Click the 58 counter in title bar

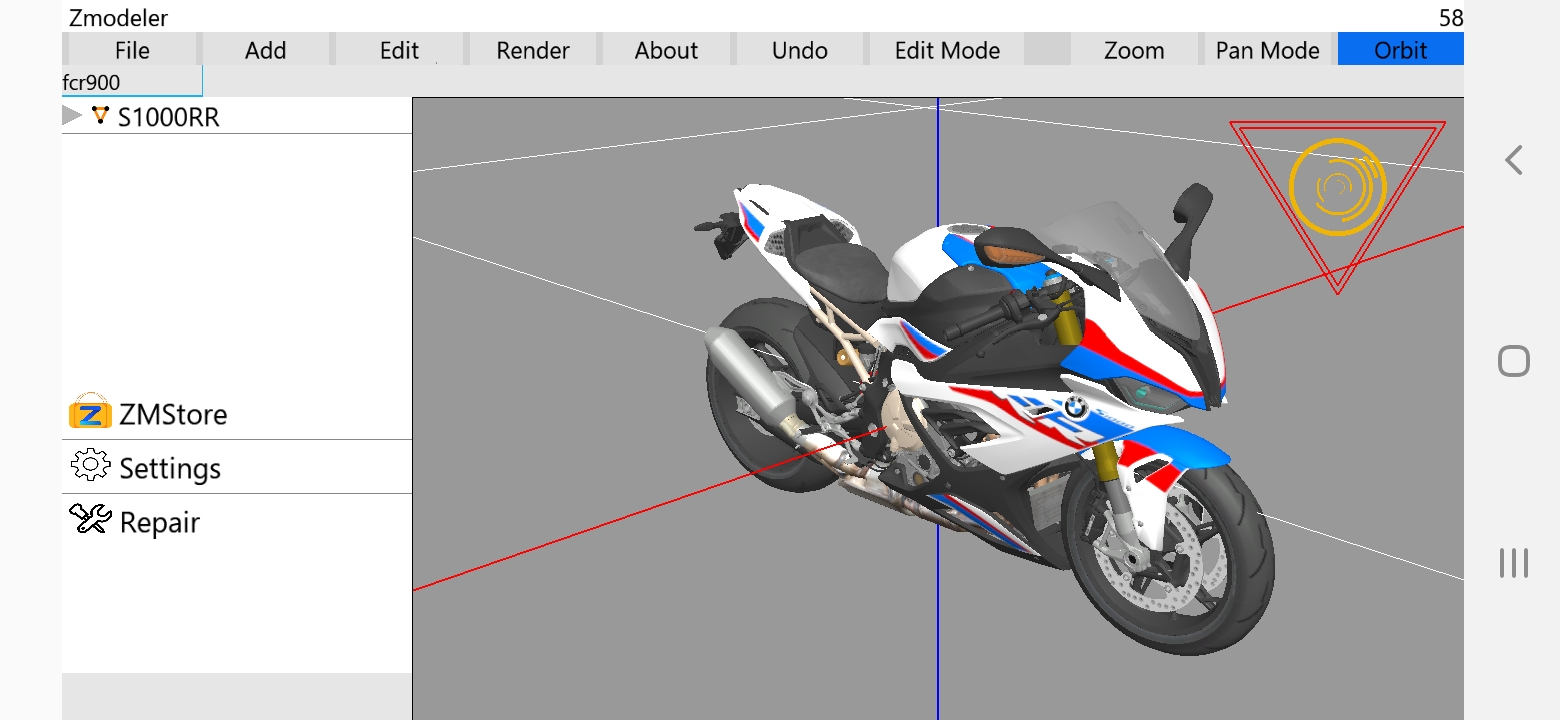pos(1451,18)
